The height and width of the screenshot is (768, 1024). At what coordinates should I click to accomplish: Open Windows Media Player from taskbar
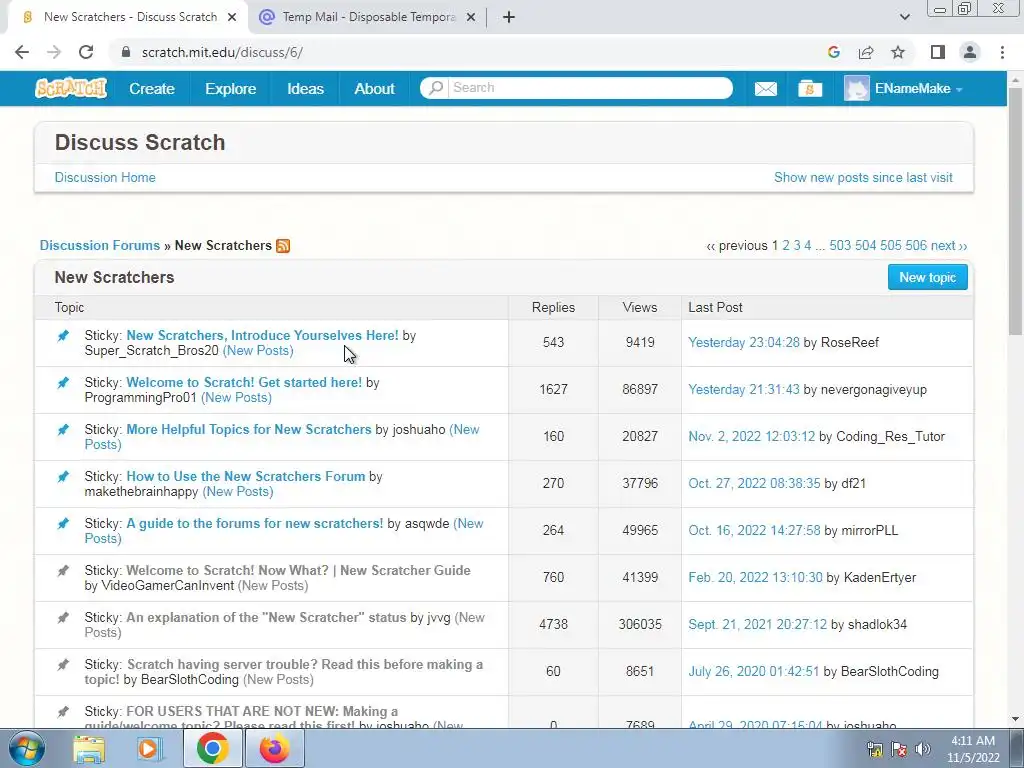coord(149,749)
